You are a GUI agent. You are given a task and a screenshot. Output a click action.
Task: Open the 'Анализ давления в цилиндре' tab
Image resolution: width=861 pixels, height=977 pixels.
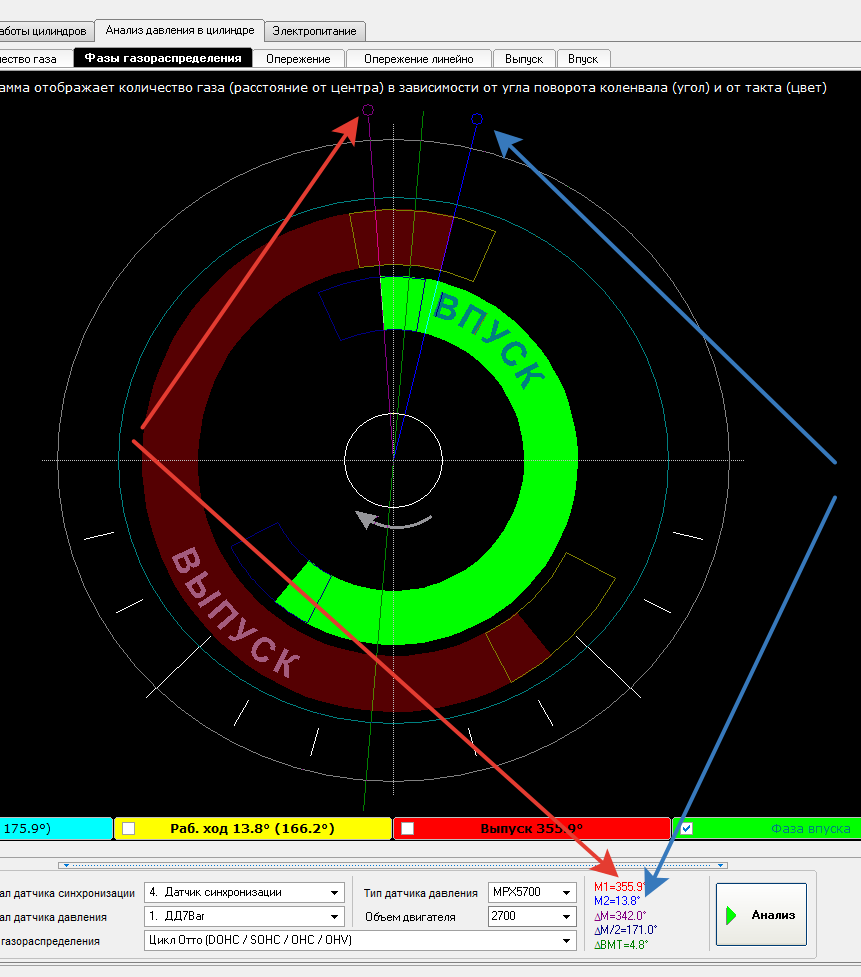click(179, 30)
